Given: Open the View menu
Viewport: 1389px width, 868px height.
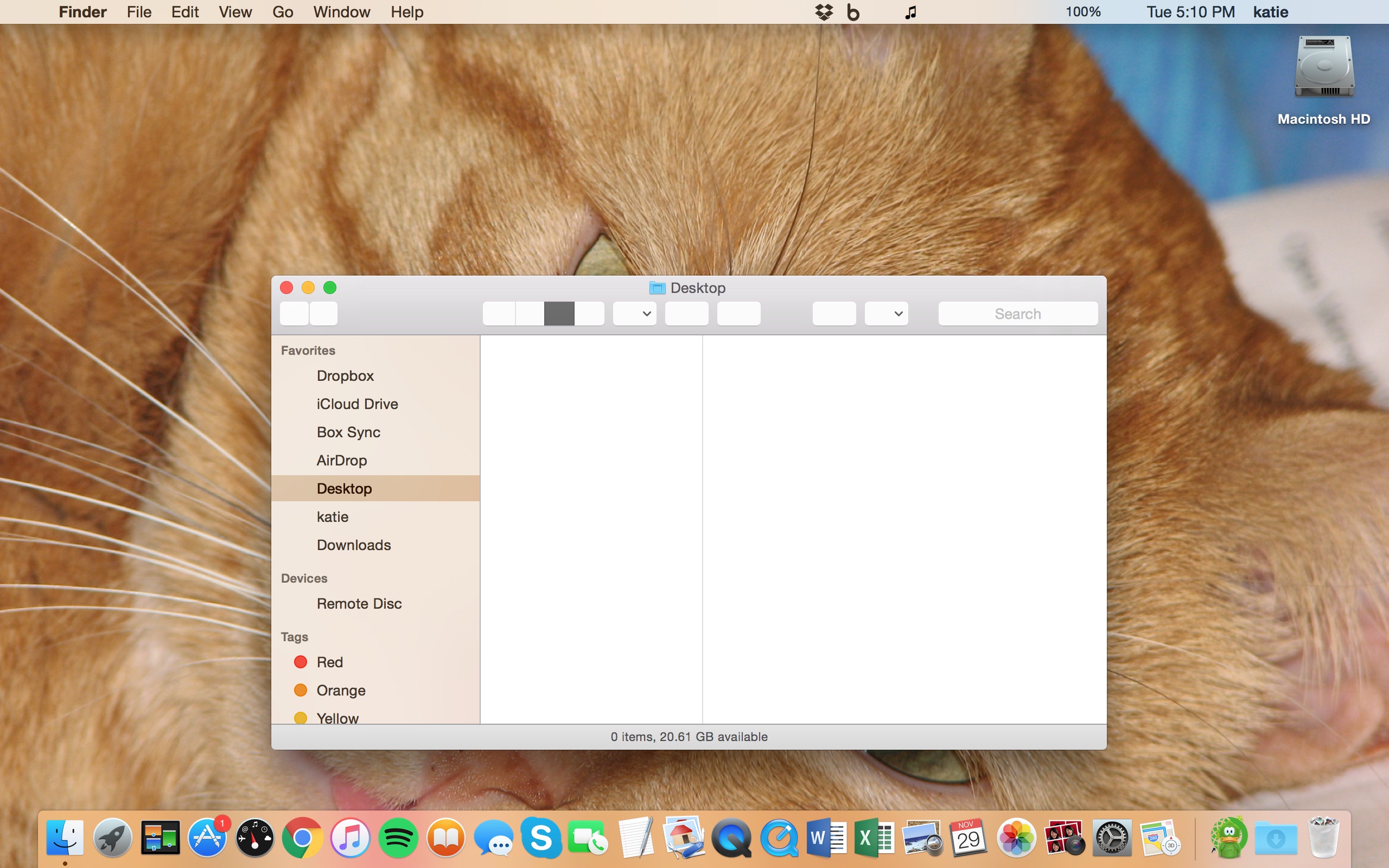Looking at the screenshot, I should click(235, 12).
